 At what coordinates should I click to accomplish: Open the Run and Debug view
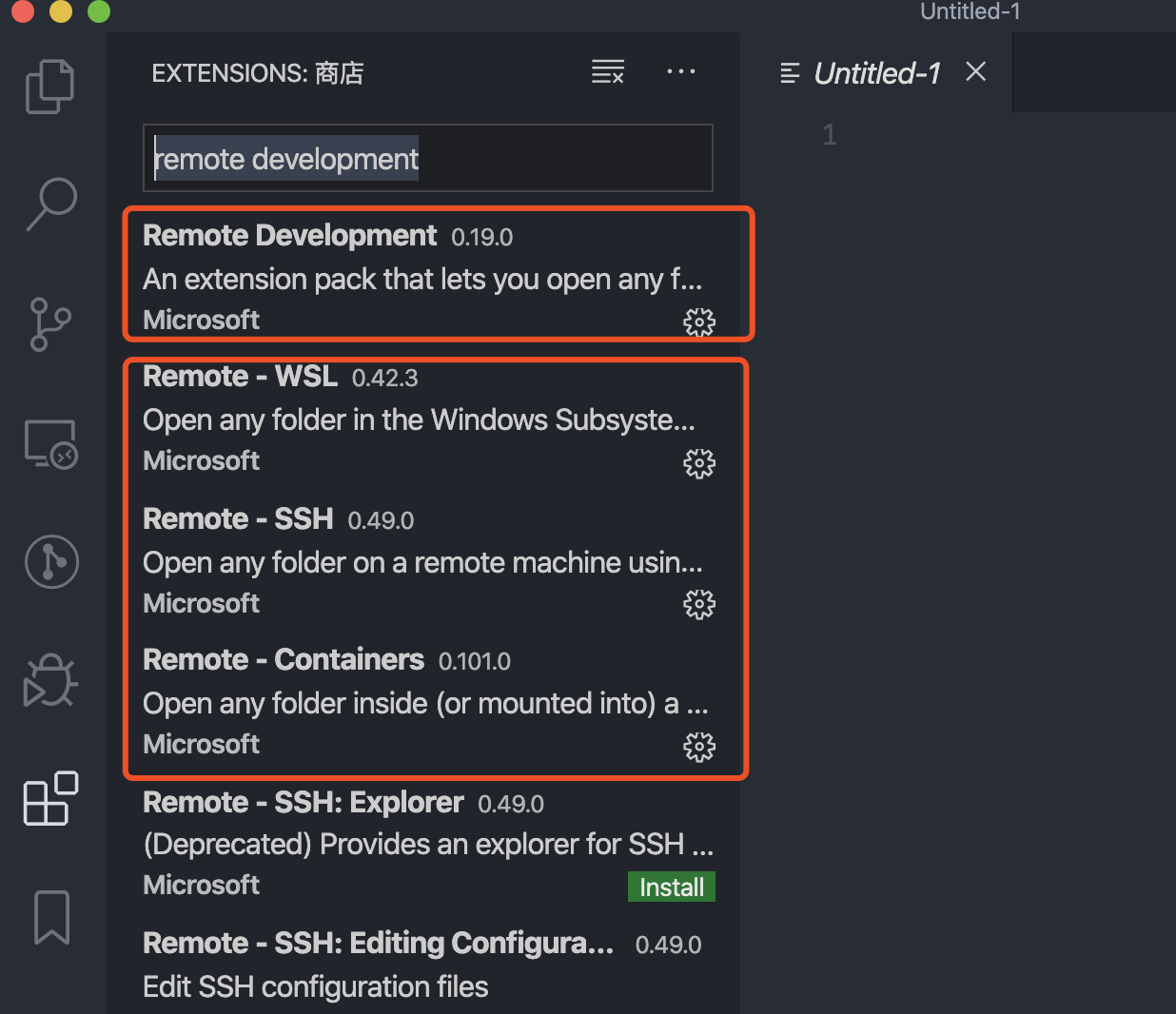pos(50,681)
